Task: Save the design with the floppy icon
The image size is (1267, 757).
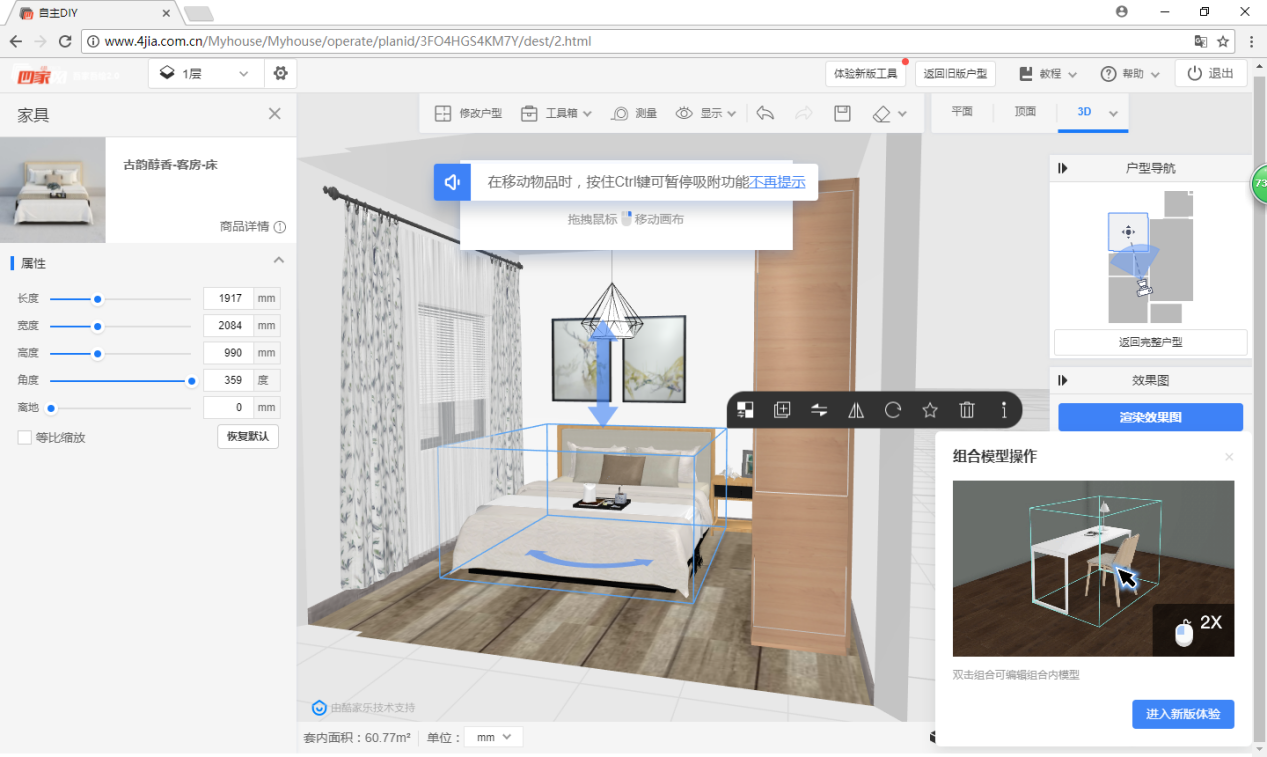Action: click(842, 113)
